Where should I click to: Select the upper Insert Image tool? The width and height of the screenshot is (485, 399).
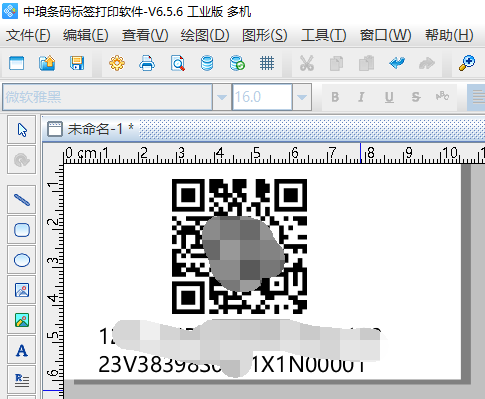pos(22,290)
